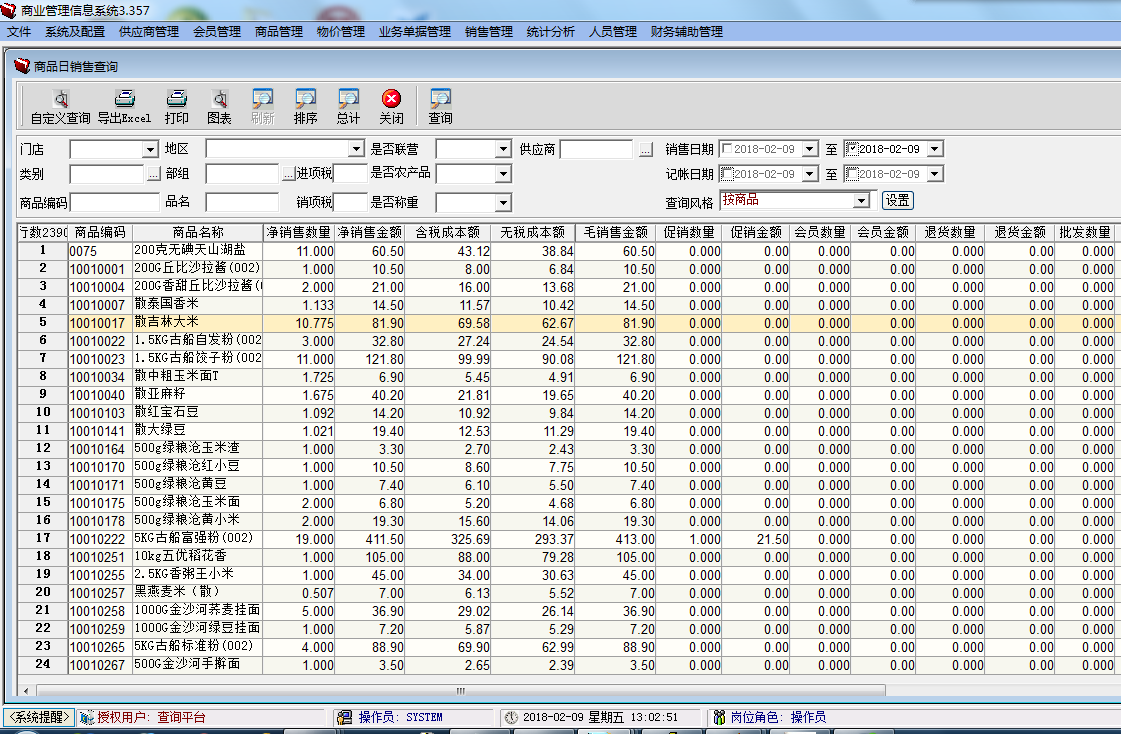Sort by 净销售金额 column header
The image size is (1121, 734).
click(370, 232)
